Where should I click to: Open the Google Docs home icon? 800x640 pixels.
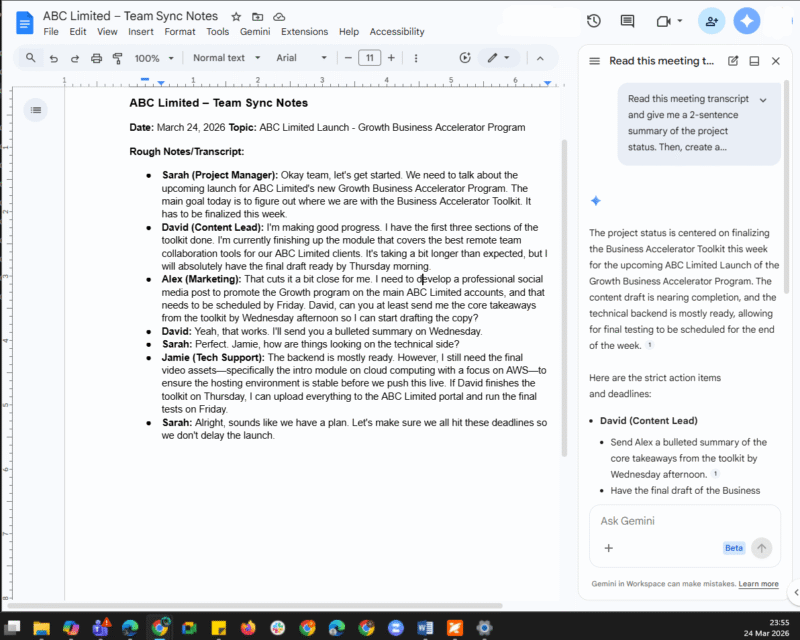tap(24, 23)
